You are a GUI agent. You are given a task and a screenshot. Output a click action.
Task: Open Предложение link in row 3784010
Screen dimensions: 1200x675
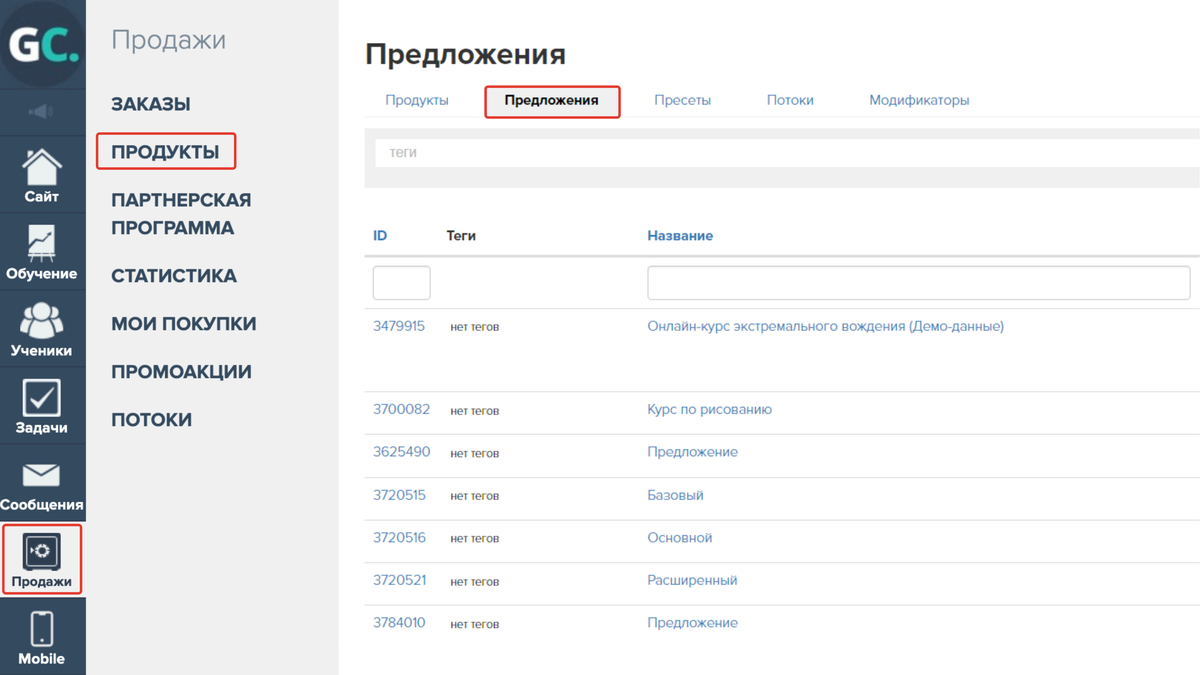click(x=693, y=622)
